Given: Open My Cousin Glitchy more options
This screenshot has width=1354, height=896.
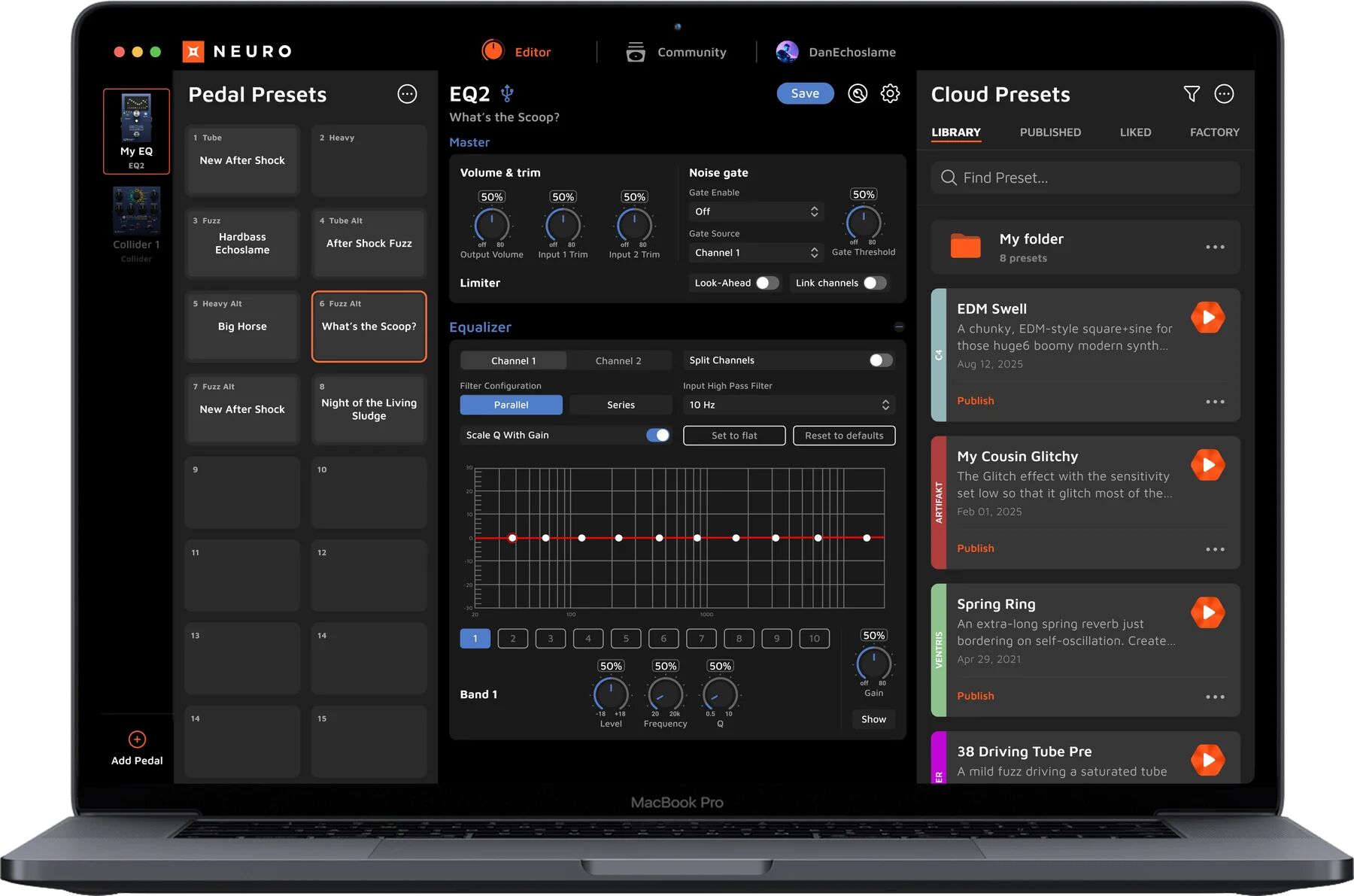Looking at the screenshot, I should (1215, 549).
